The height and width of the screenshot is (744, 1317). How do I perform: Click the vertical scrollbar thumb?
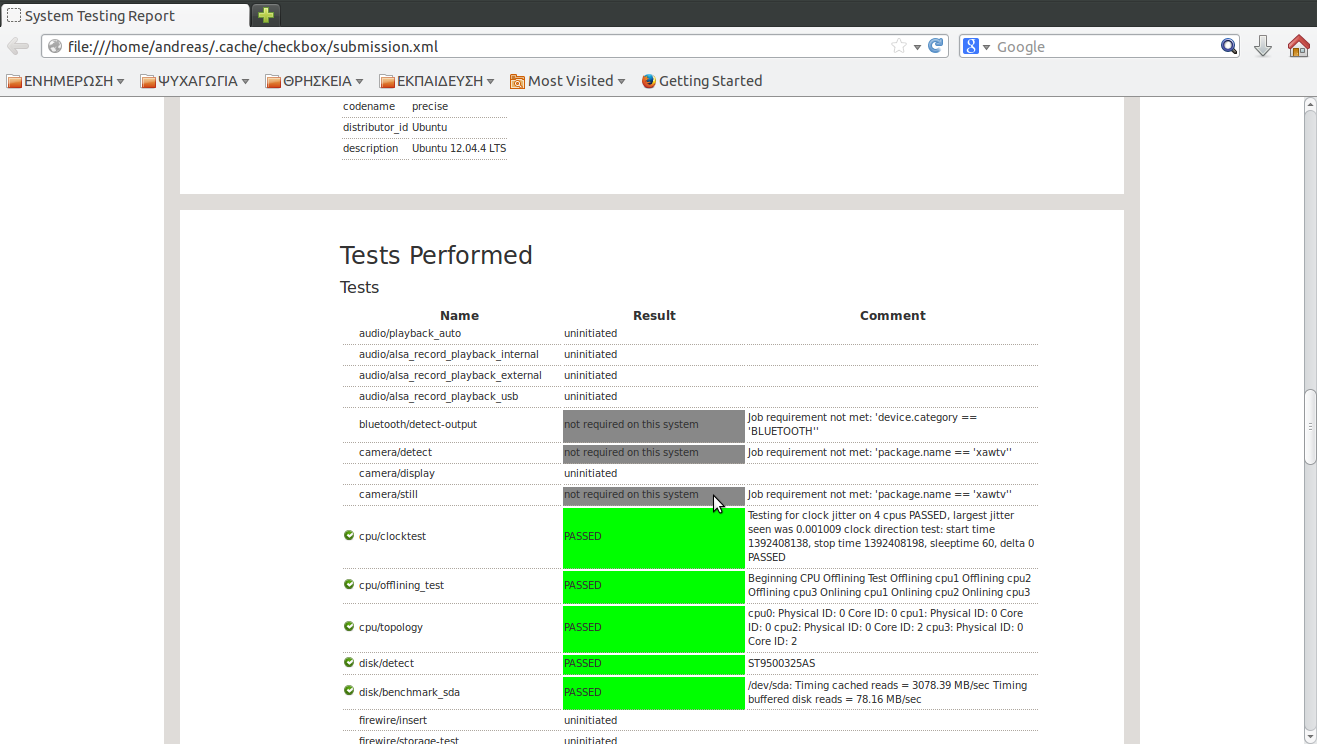coord(1309,426)
